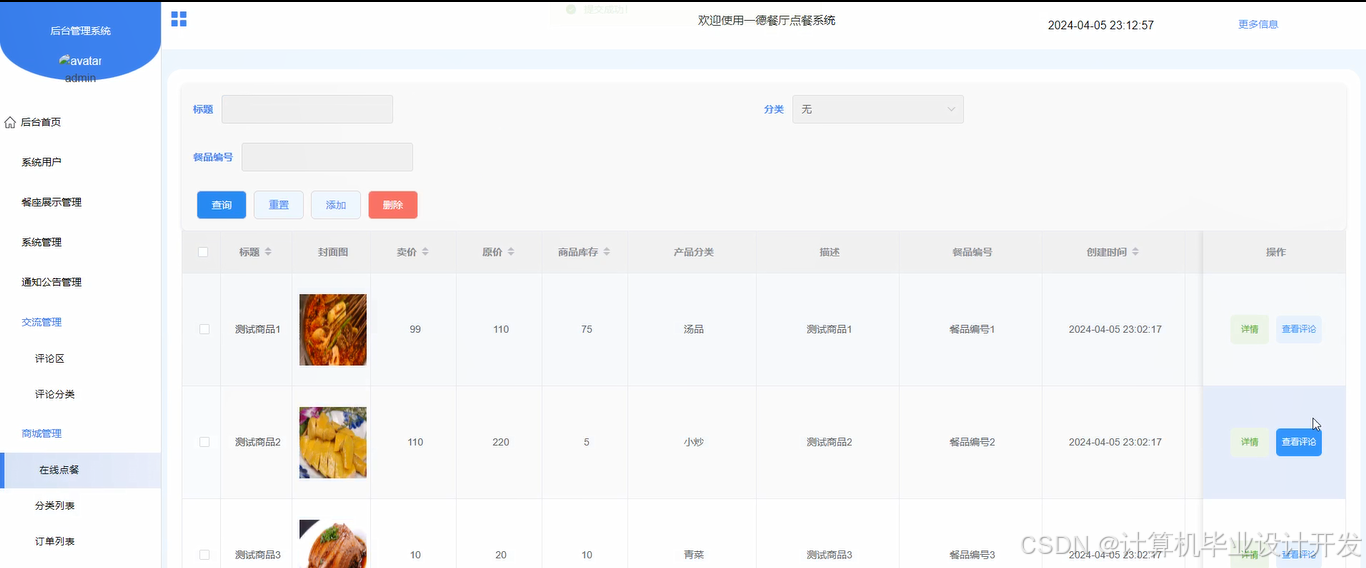Toggle the select-all header checkbox
This screenshot has height=568, width=1366.
[x=203, y=252]
